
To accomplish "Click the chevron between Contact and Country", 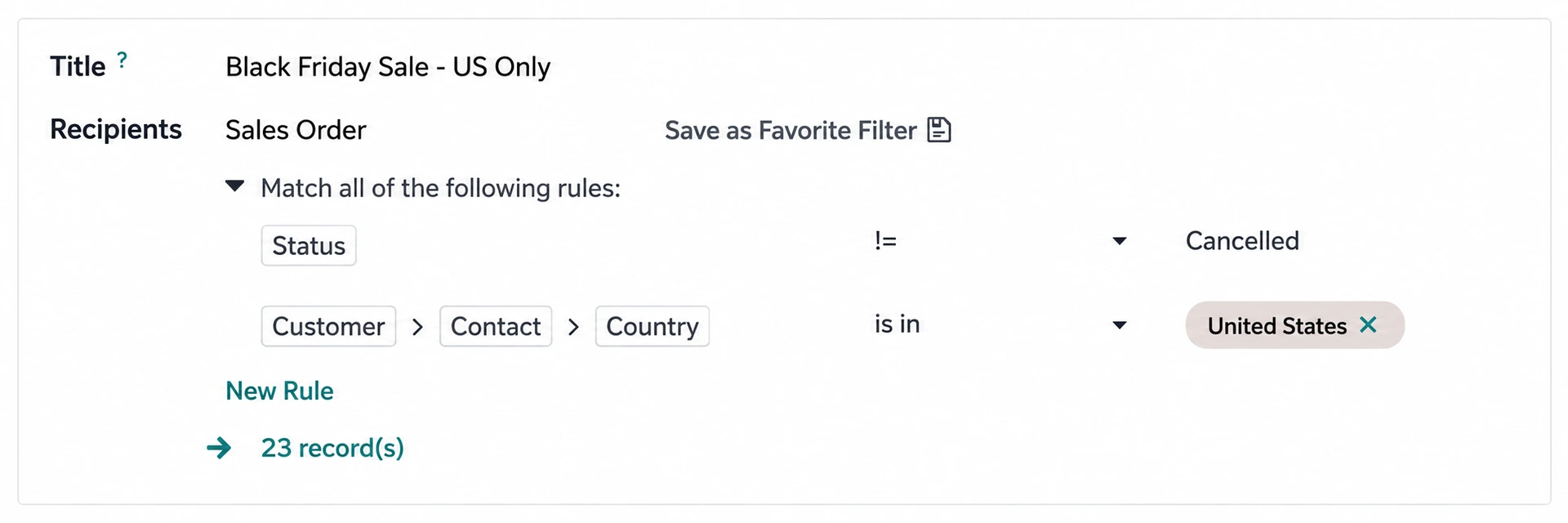I will (x=574, y=327).
